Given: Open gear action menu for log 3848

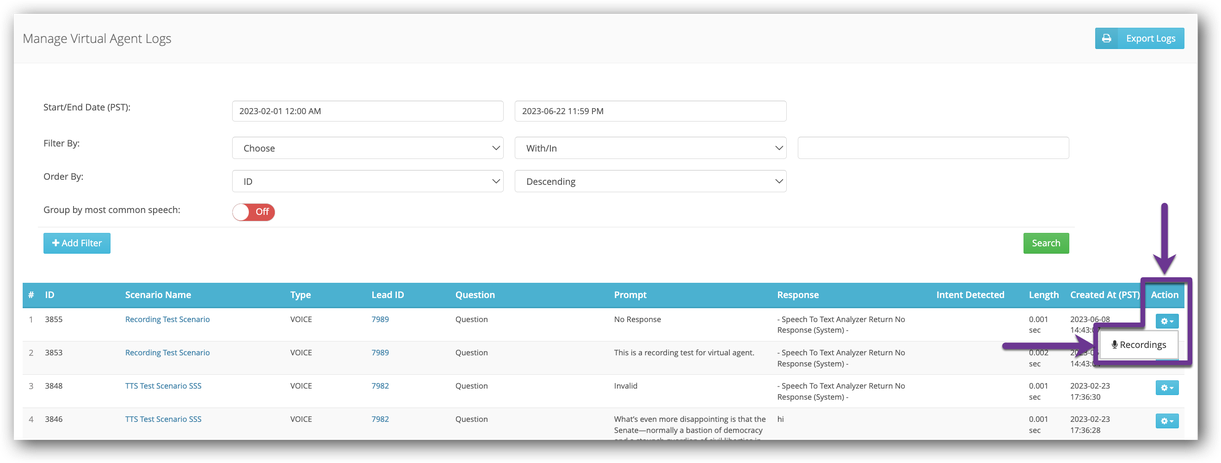Looking at the screenshot, I should pos(1167,387).
